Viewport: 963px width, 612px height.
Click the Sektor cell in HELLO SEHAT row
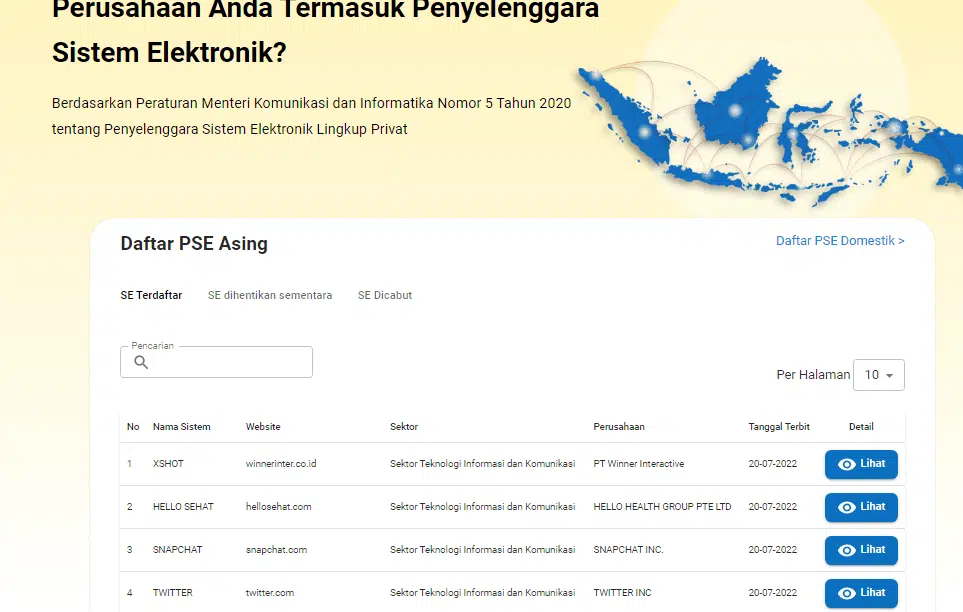coord(483,507)
